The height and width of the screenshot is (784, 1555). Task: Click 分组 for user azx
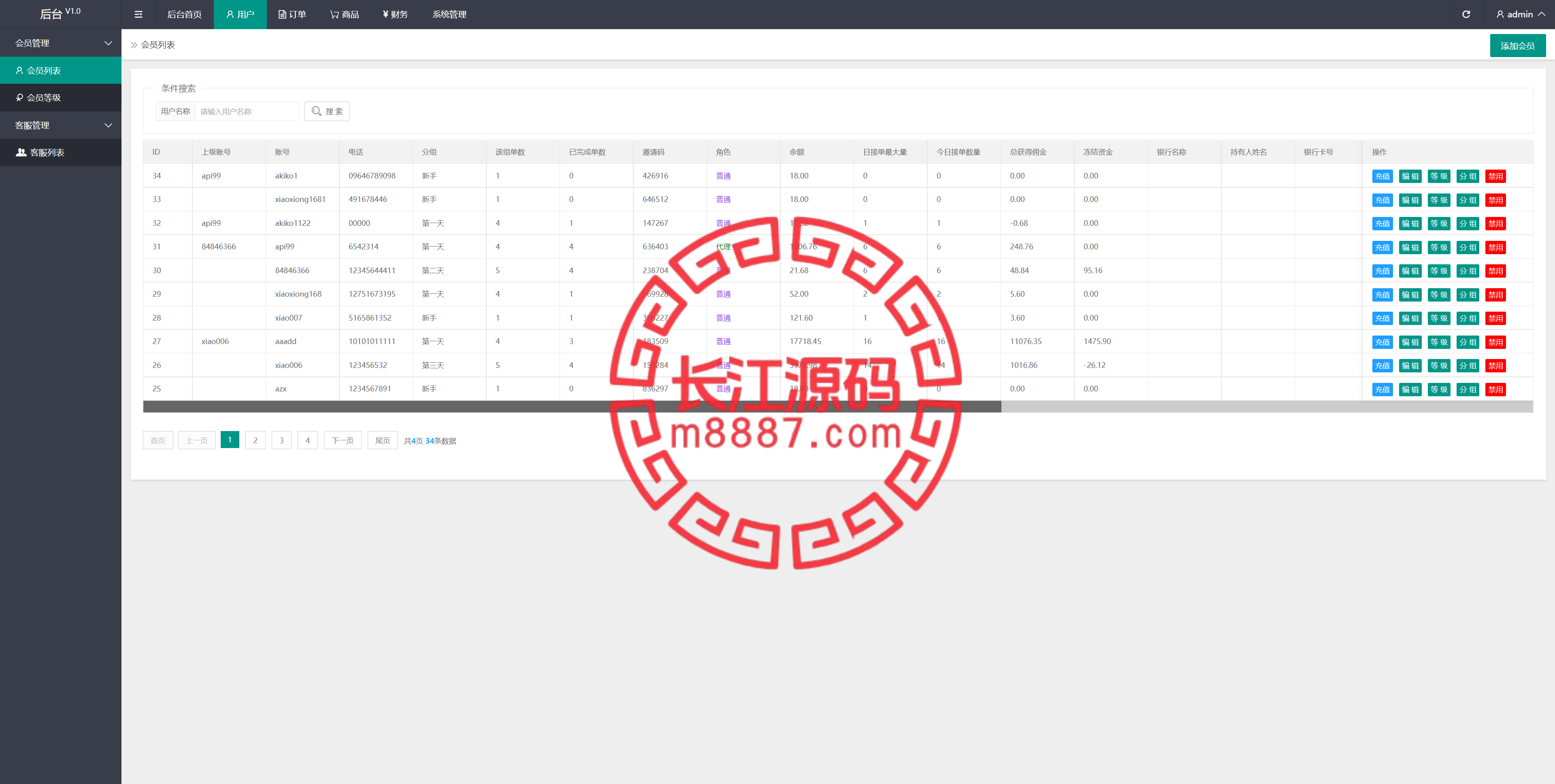click(x=1468, y=389)
